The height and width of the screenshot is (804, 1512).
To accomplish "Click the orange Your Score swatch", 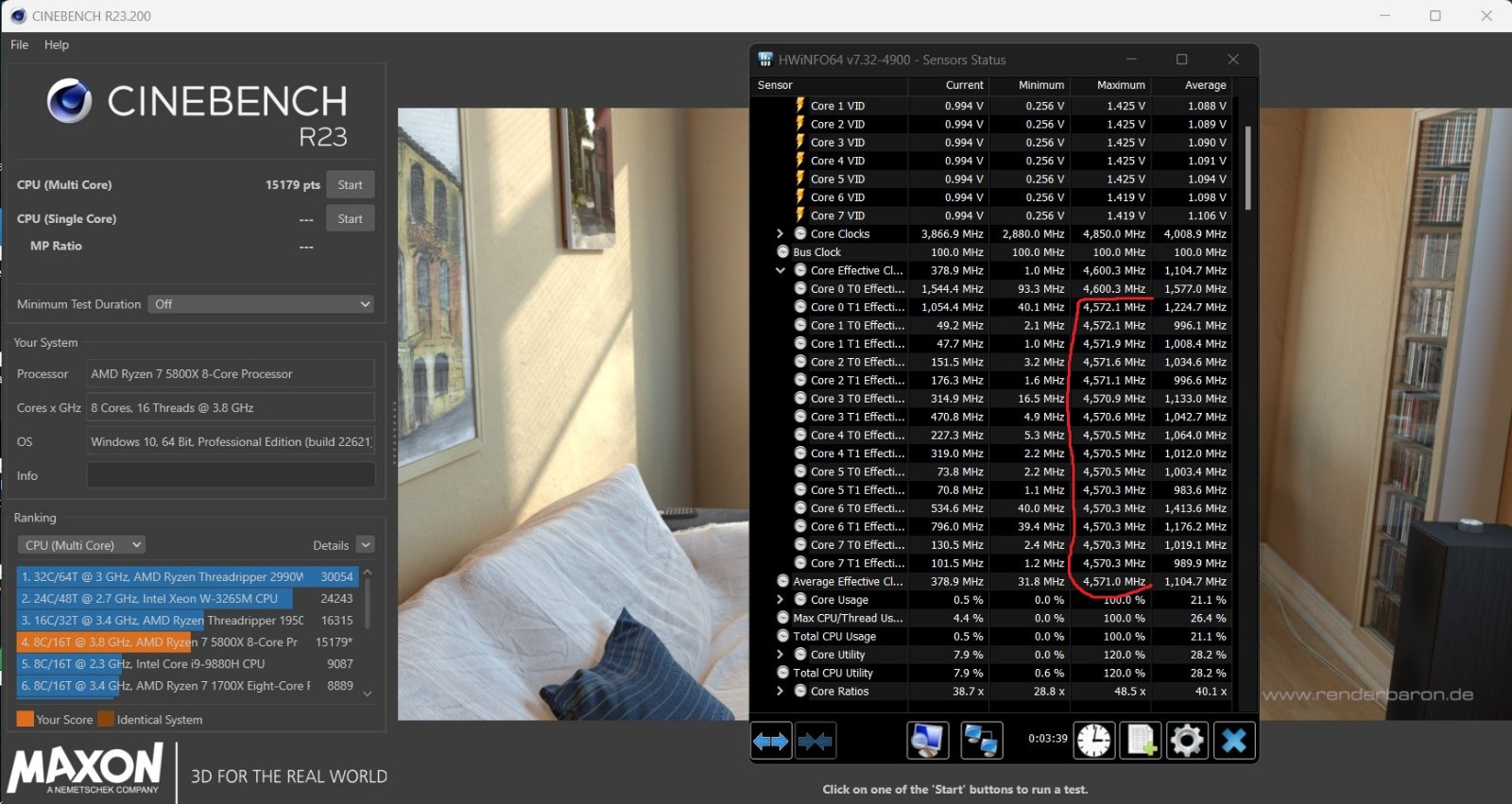I will click(x=26, y=719).
